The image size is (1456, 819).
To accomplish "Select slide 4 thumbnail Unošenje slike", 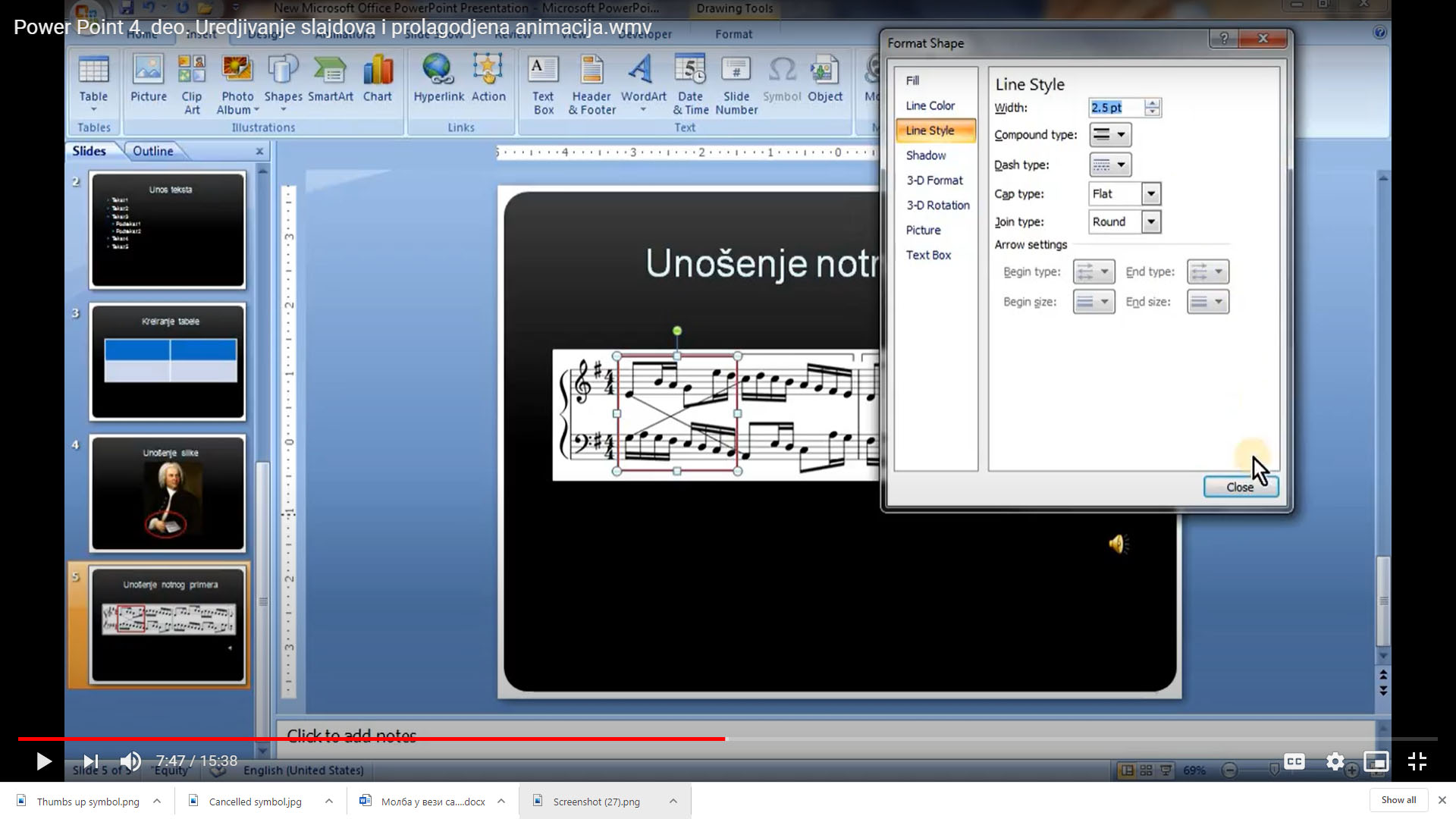I will click(x=168, y=493).
